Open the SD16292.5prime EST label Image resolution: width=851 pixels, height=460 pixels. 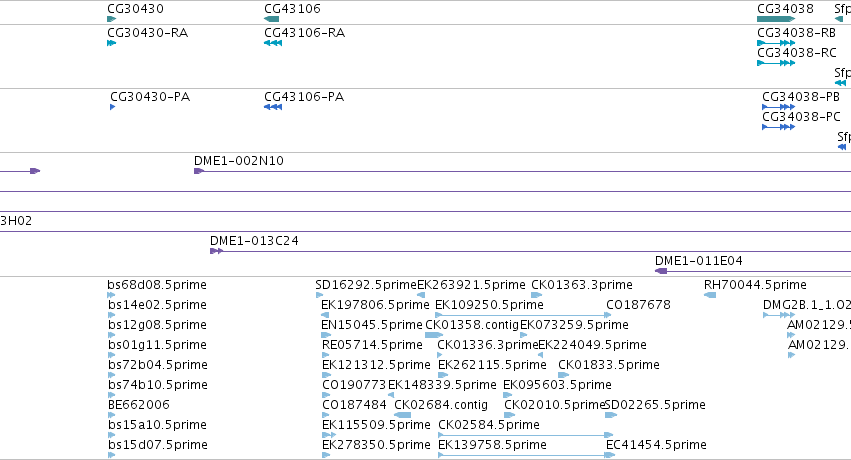click(366, 285)
